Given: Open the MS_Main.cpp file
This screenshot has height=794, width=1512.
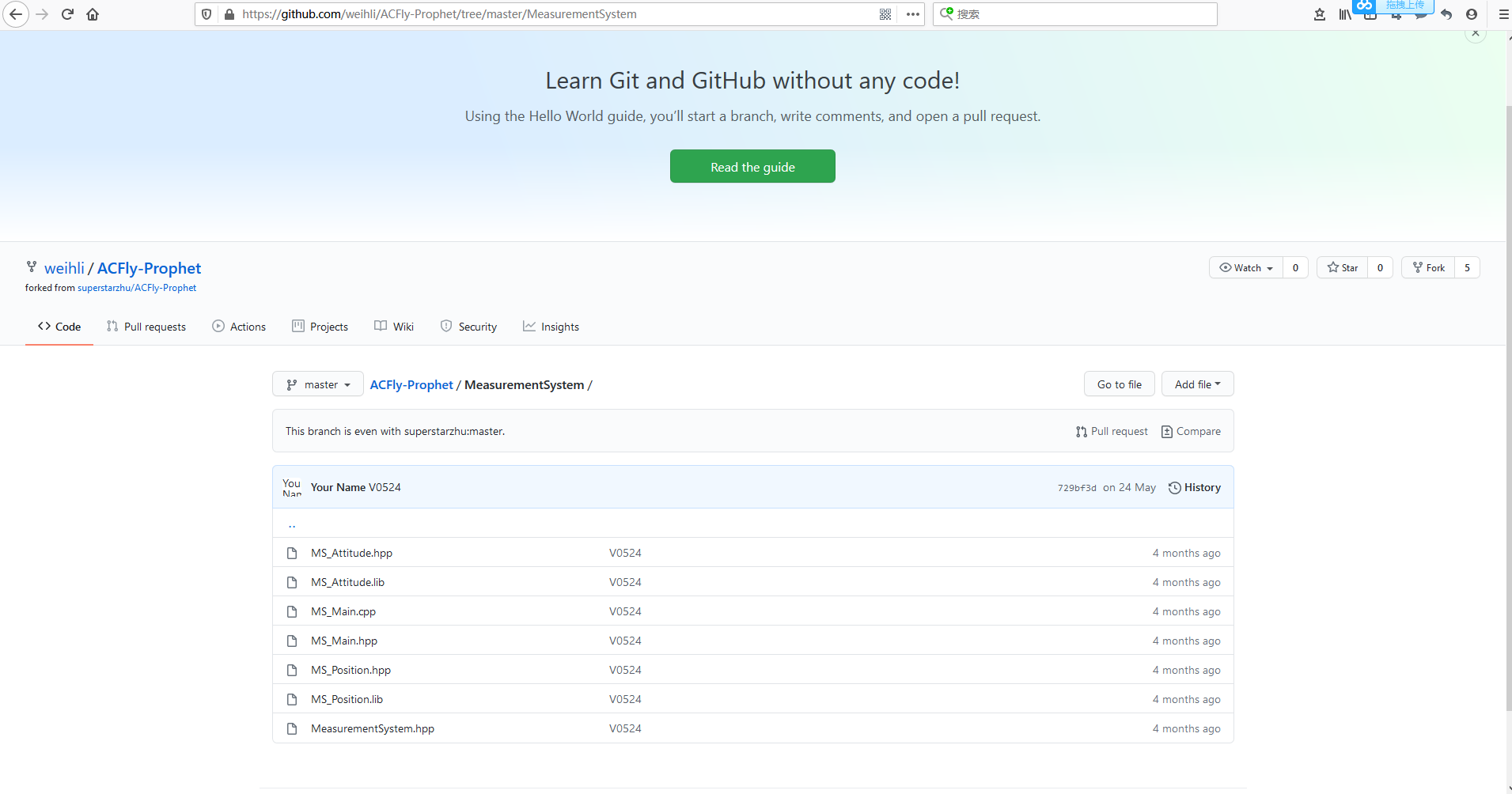Looking at the screenshot, I should click(x=343, y=611).
